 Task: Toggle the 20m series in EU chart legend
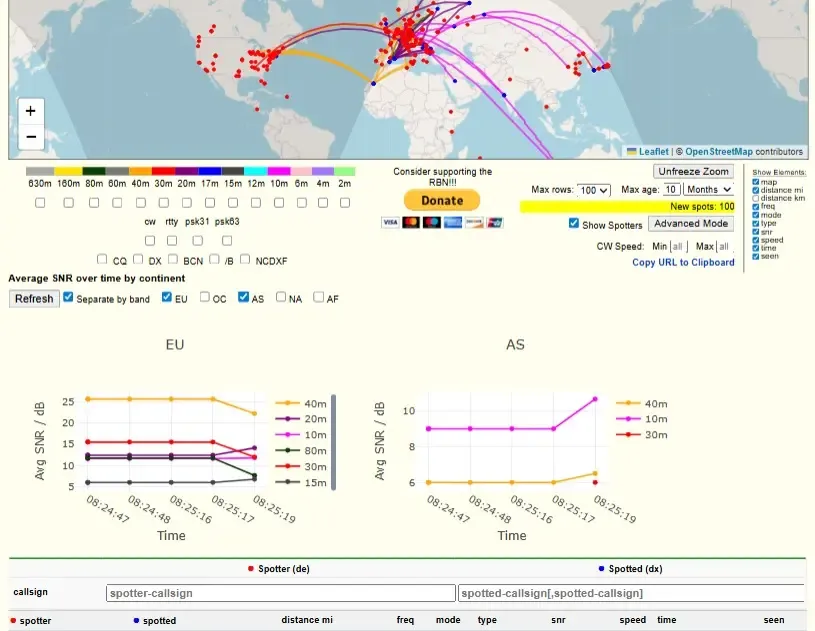301,419
